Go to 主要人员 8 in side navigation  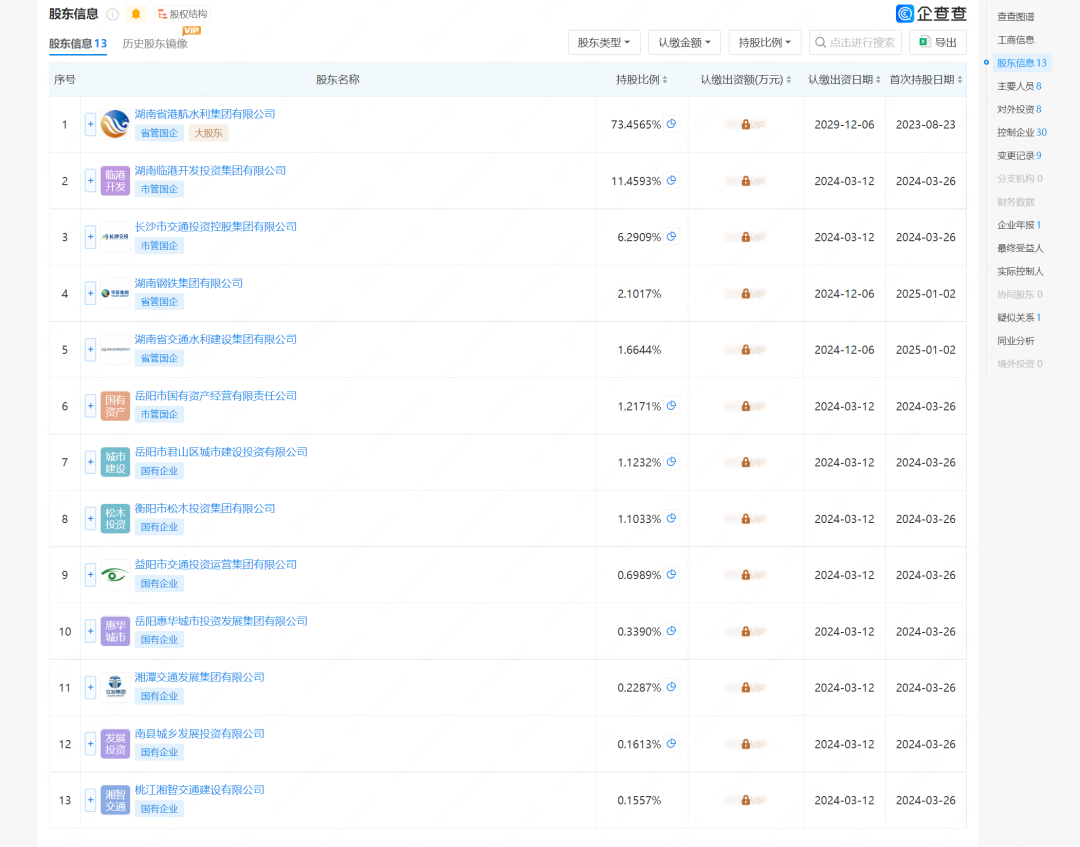click(1019, 86)
